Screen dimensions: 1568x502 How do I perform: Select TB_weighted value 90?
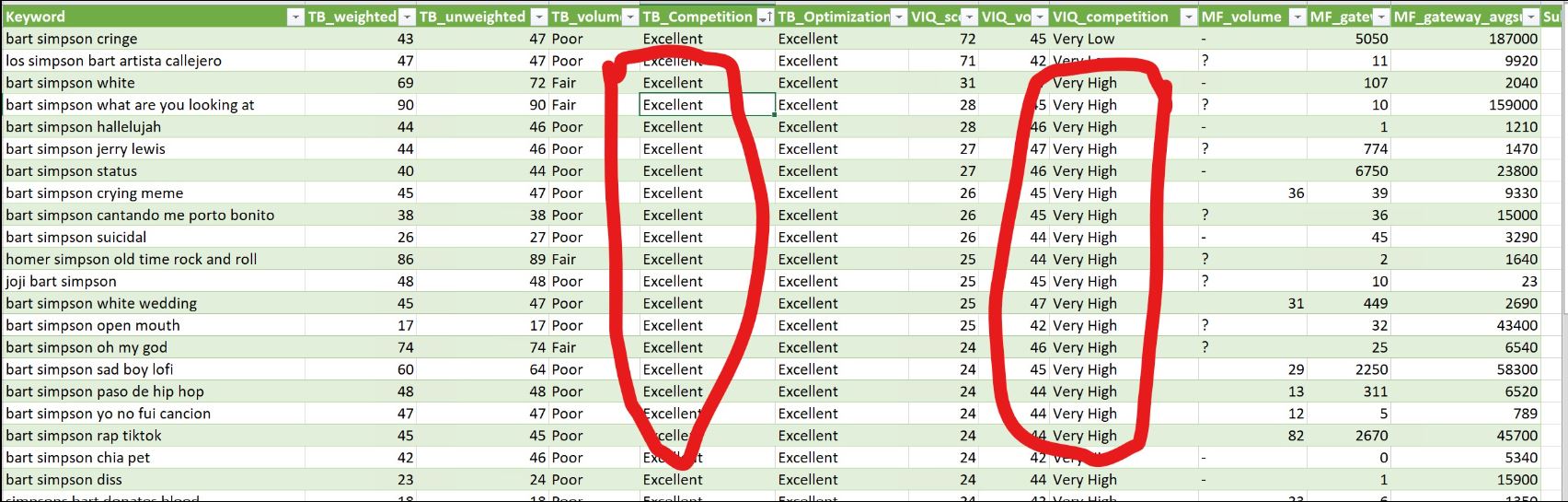click(x=361, y=105)
